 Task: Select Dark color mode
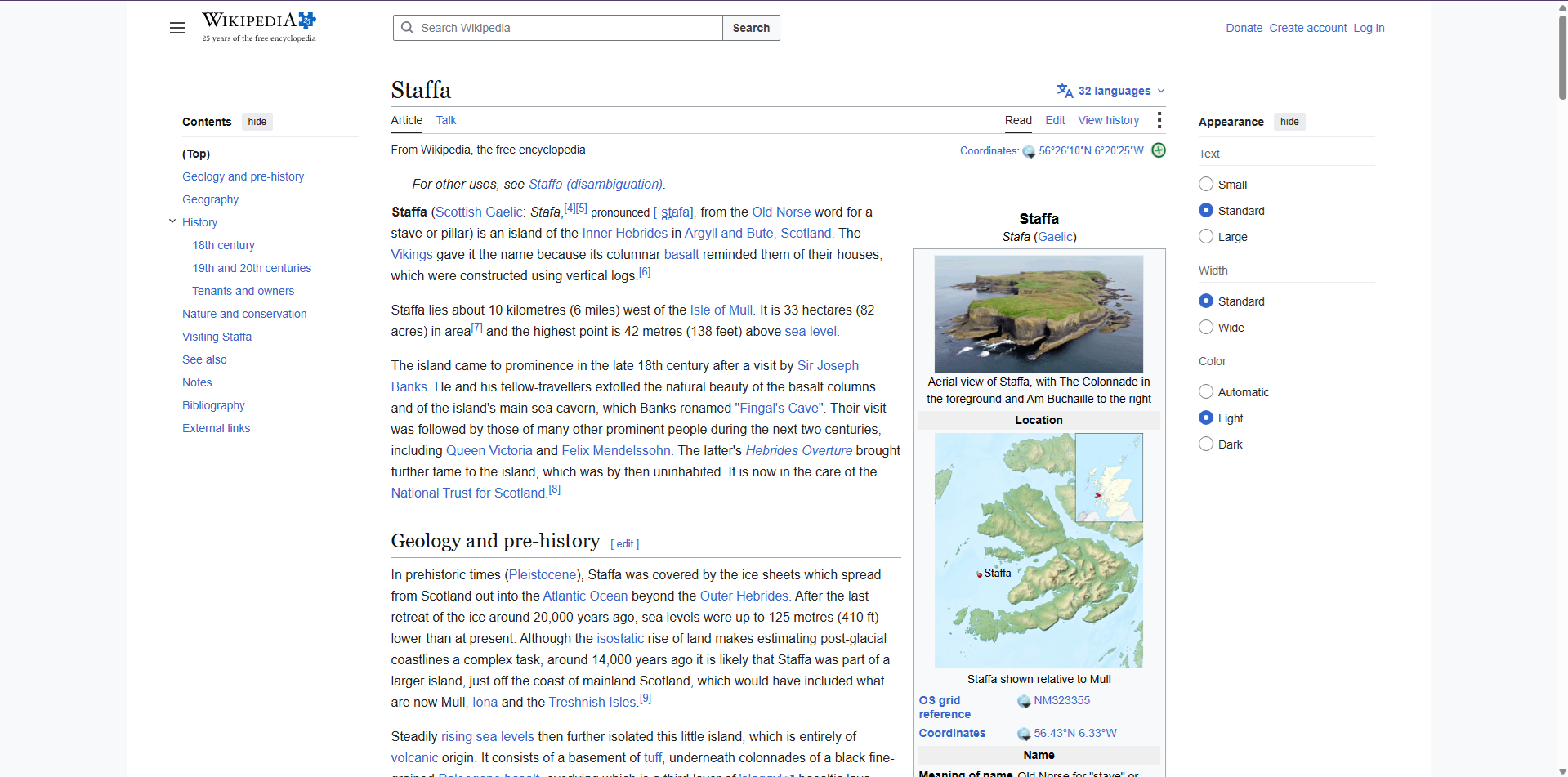click(1206, 444)
